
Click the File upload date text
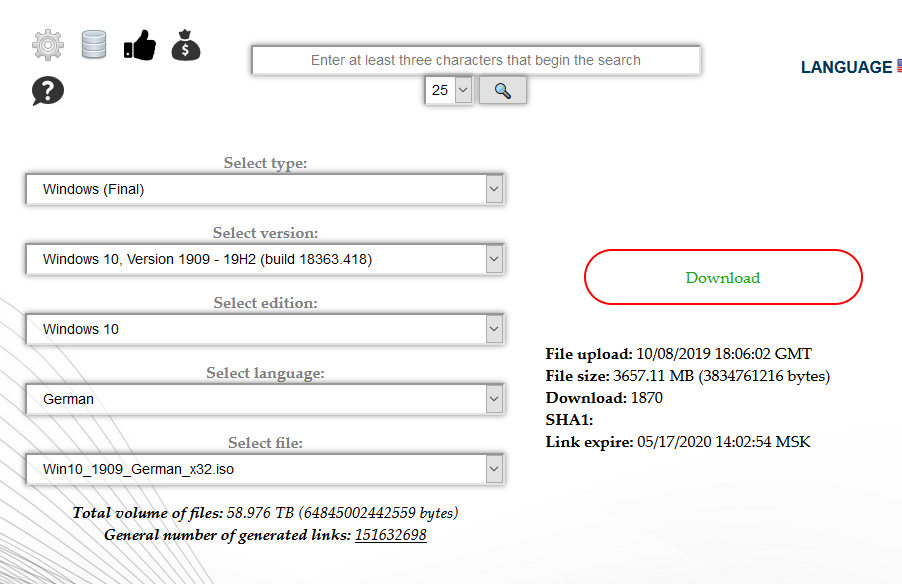678,353
